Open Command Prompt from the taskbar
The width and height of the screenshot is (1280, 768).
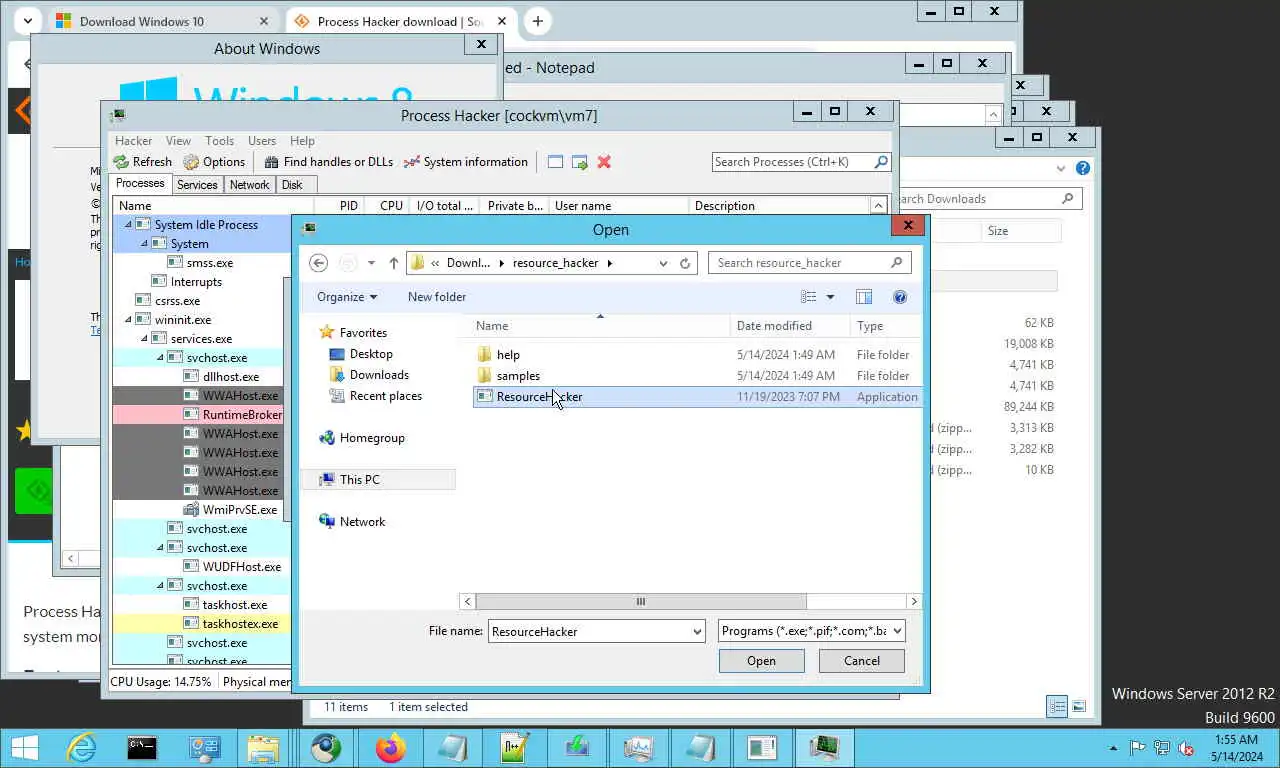click(x=142, y=748)
